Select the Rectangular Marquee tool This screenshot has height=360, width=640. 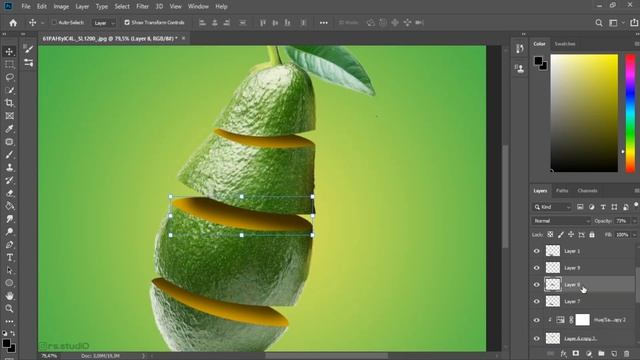[x=9, y=64]
